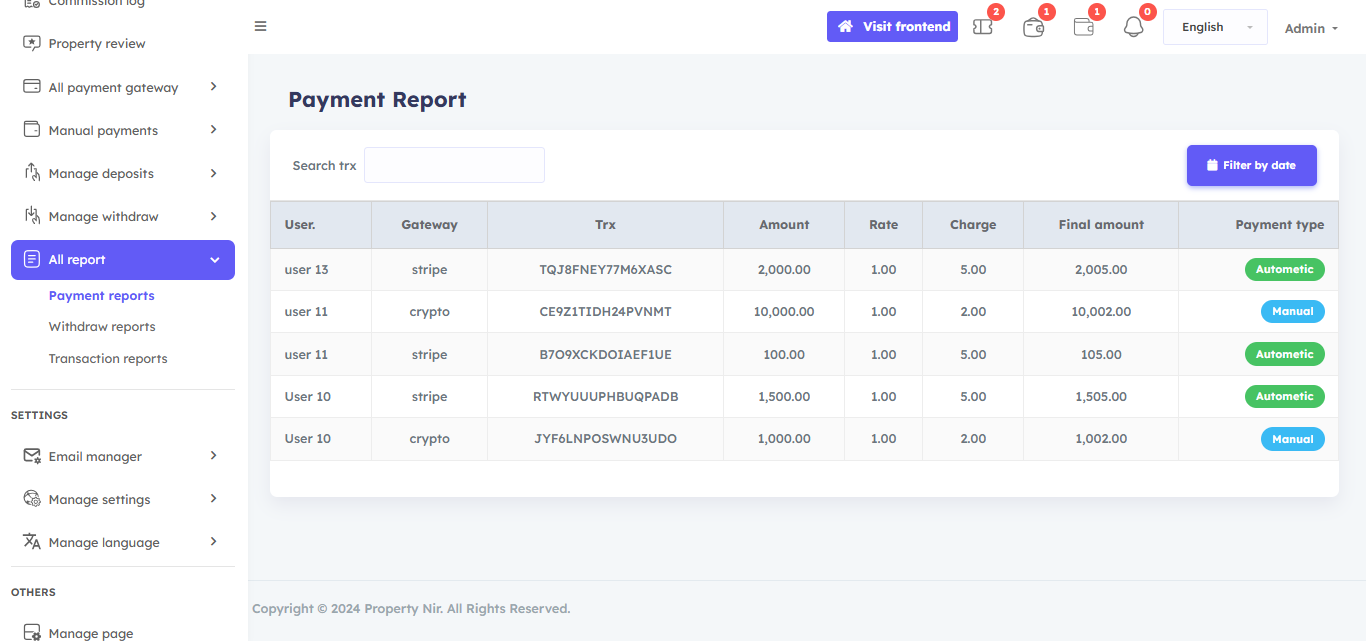The width and height of the screenshot is (1366, 641).
Task: Click the Manage deposits icon
Action: [32, 173]
